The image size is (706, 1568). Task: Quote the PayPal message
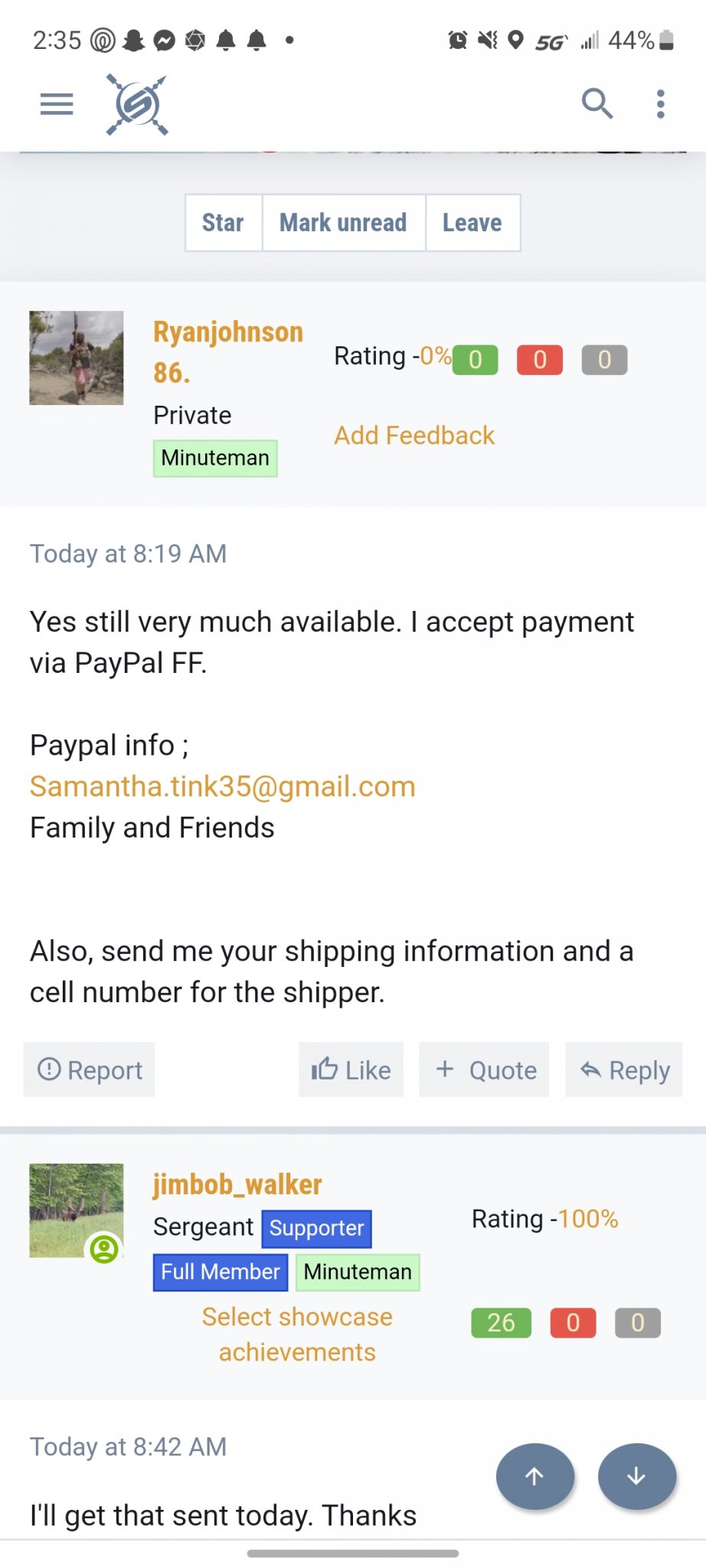(x=484, y=1070)
